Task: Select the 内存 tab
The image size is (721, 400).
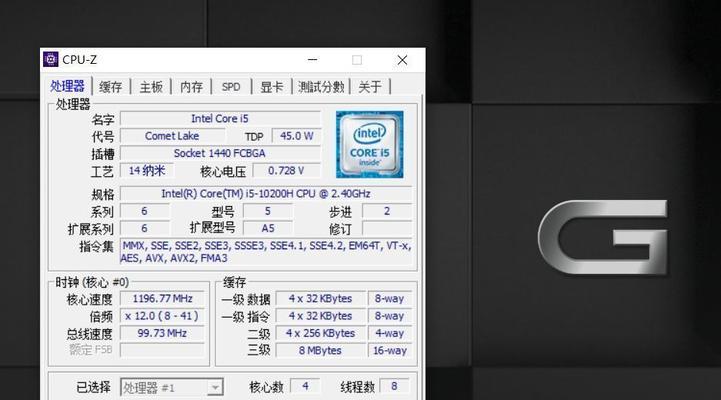Action: tap(191, 87)
